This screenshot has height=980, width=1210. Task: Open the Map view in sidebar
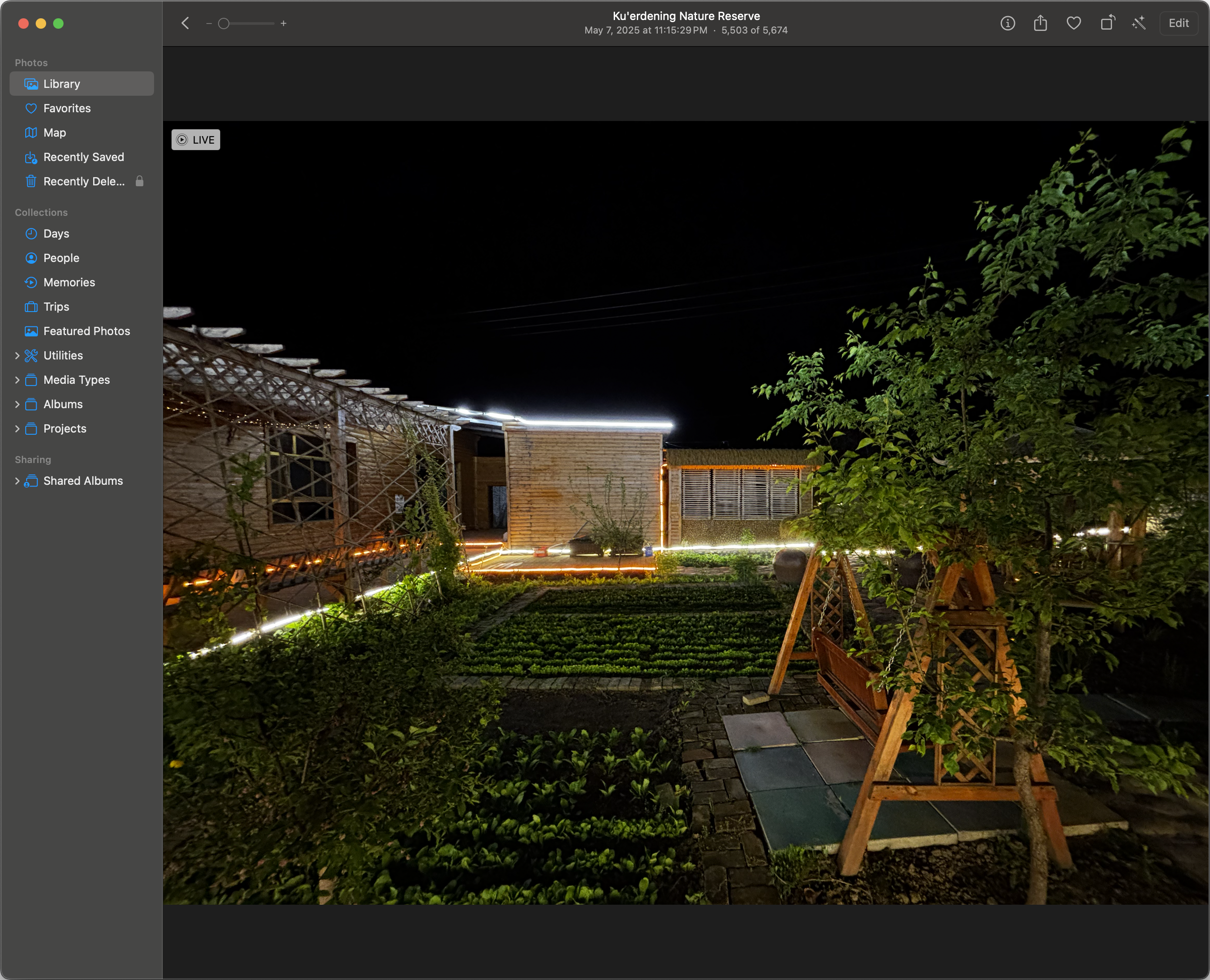click(54, 133)
